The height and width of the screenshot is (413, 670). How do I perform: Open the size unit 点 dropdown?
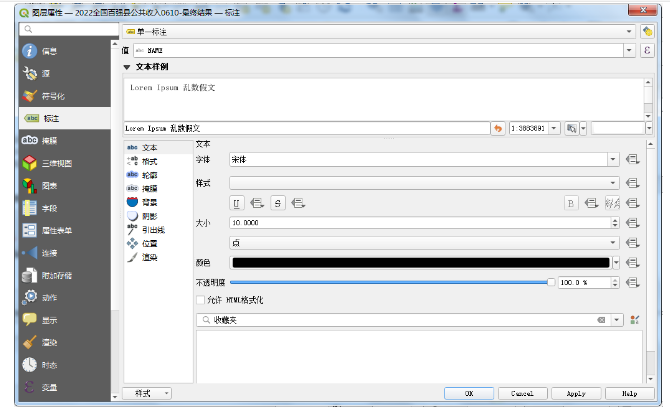tap(613, 243)
